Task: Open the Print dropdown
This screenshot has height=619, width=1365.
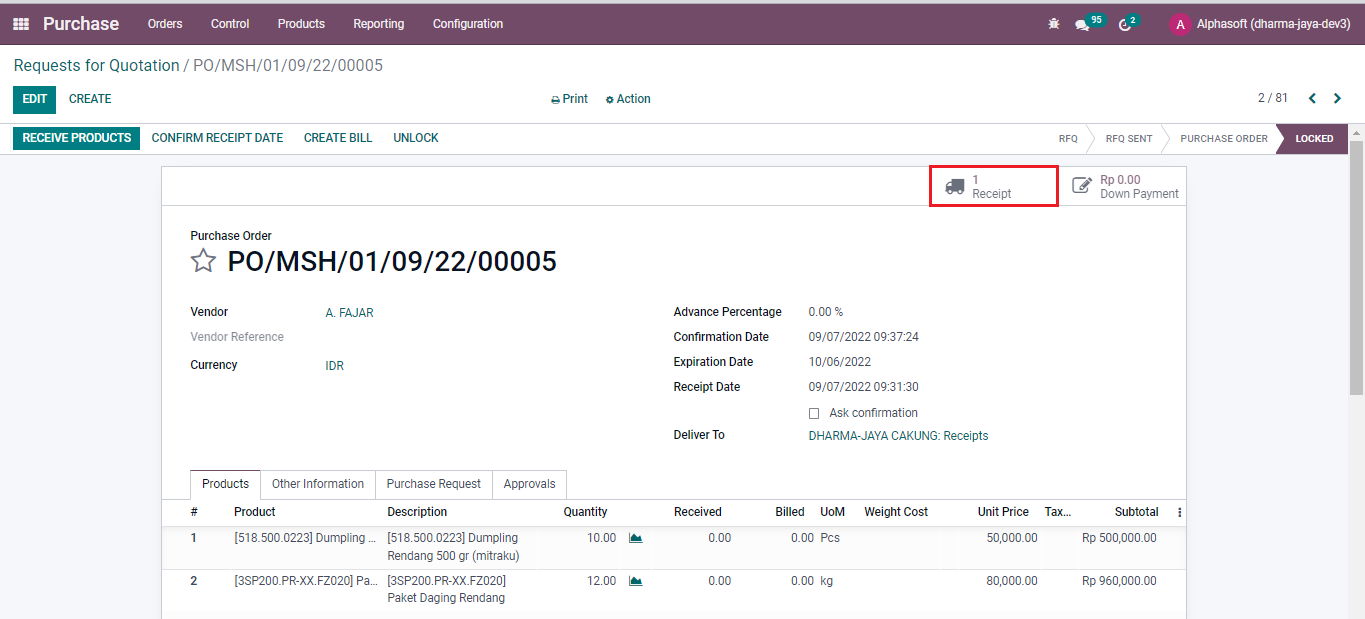Action: (x=569, y=99)
